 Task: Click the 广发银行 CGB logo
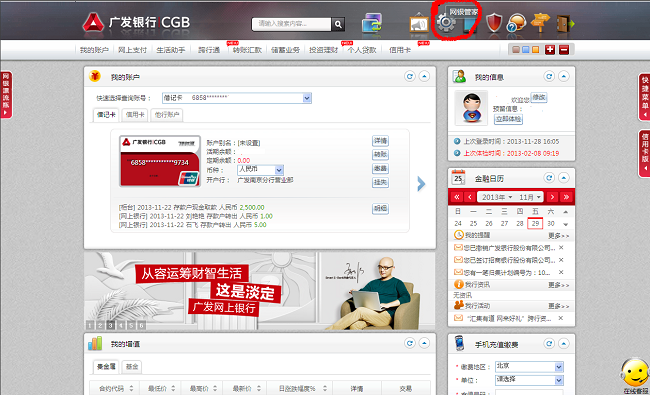[x=136, y=22]
